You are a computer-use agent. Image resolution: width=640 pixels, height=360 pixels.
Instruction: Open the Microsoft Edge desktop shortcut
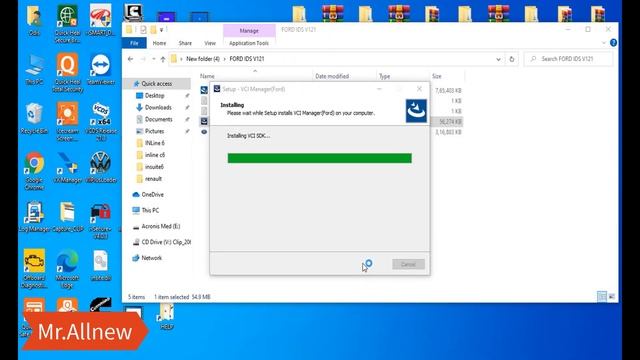click(67, 269)
